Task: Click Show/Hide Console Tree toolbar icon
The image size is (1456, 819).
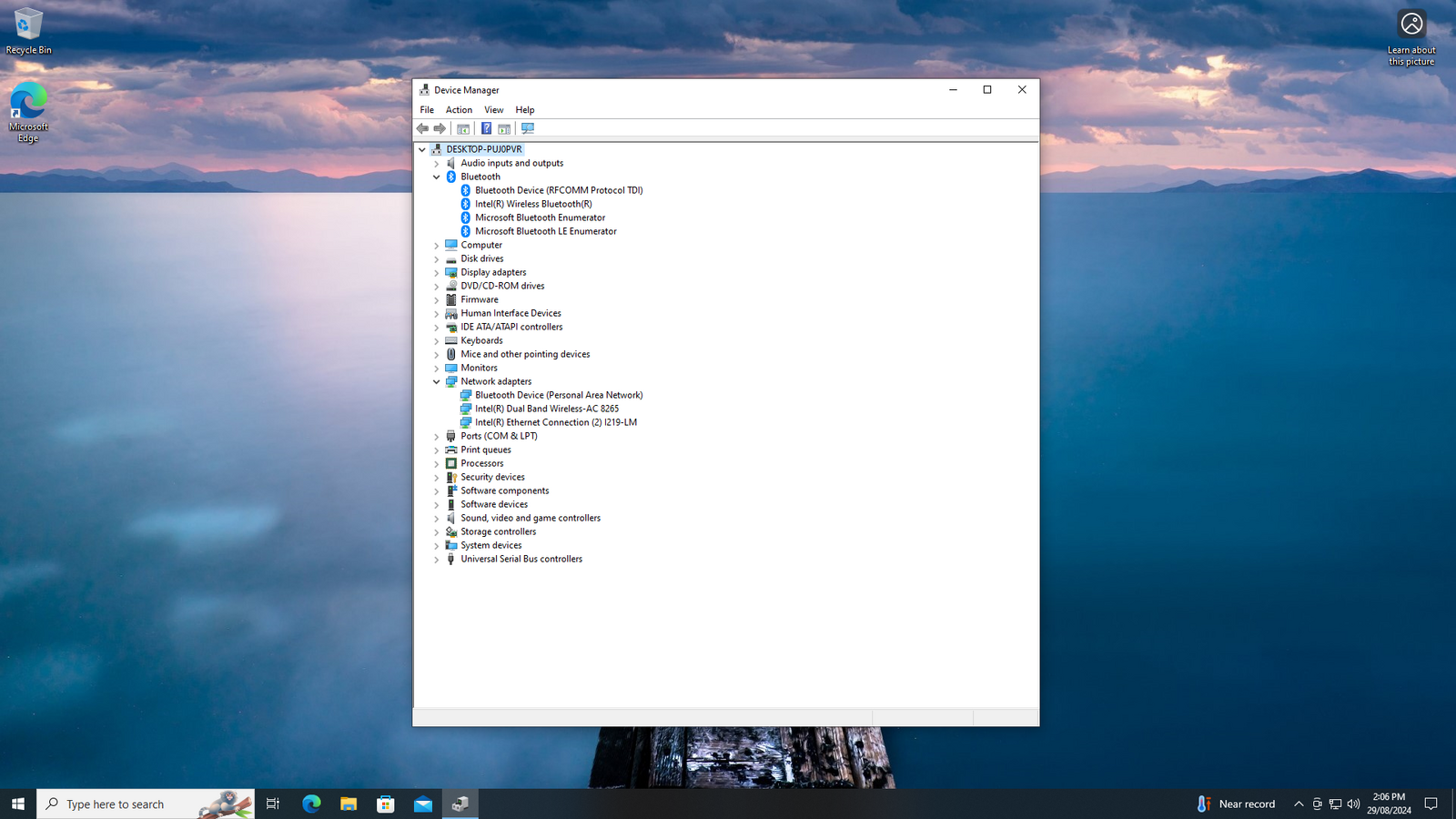Action: tap(463, 128)
